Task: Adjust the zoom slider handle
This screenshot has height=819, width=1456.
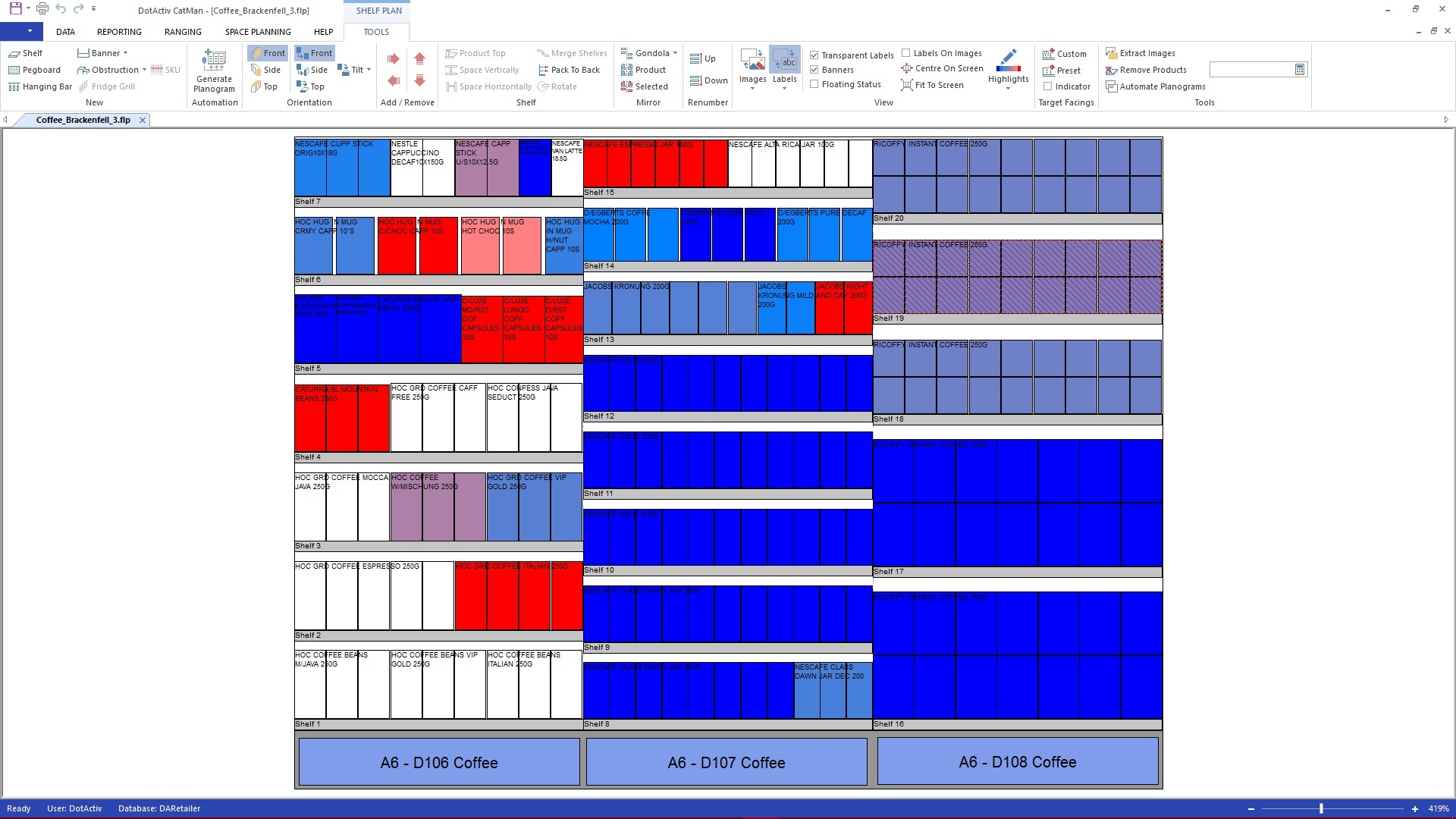Action: (1321, 808)
